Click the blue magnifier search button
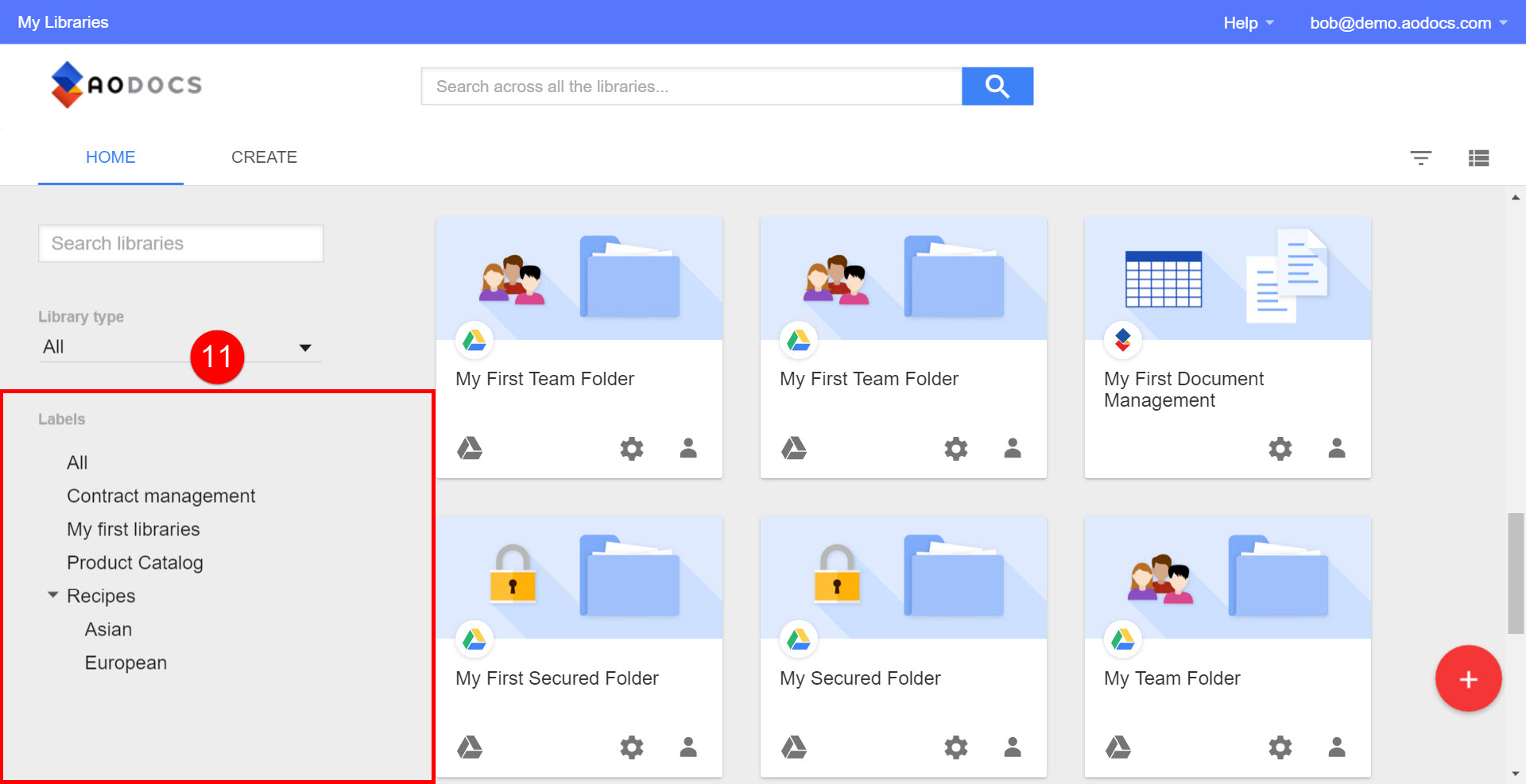The height and width of the screenshot is (784, 1526). tap(997, 86)
